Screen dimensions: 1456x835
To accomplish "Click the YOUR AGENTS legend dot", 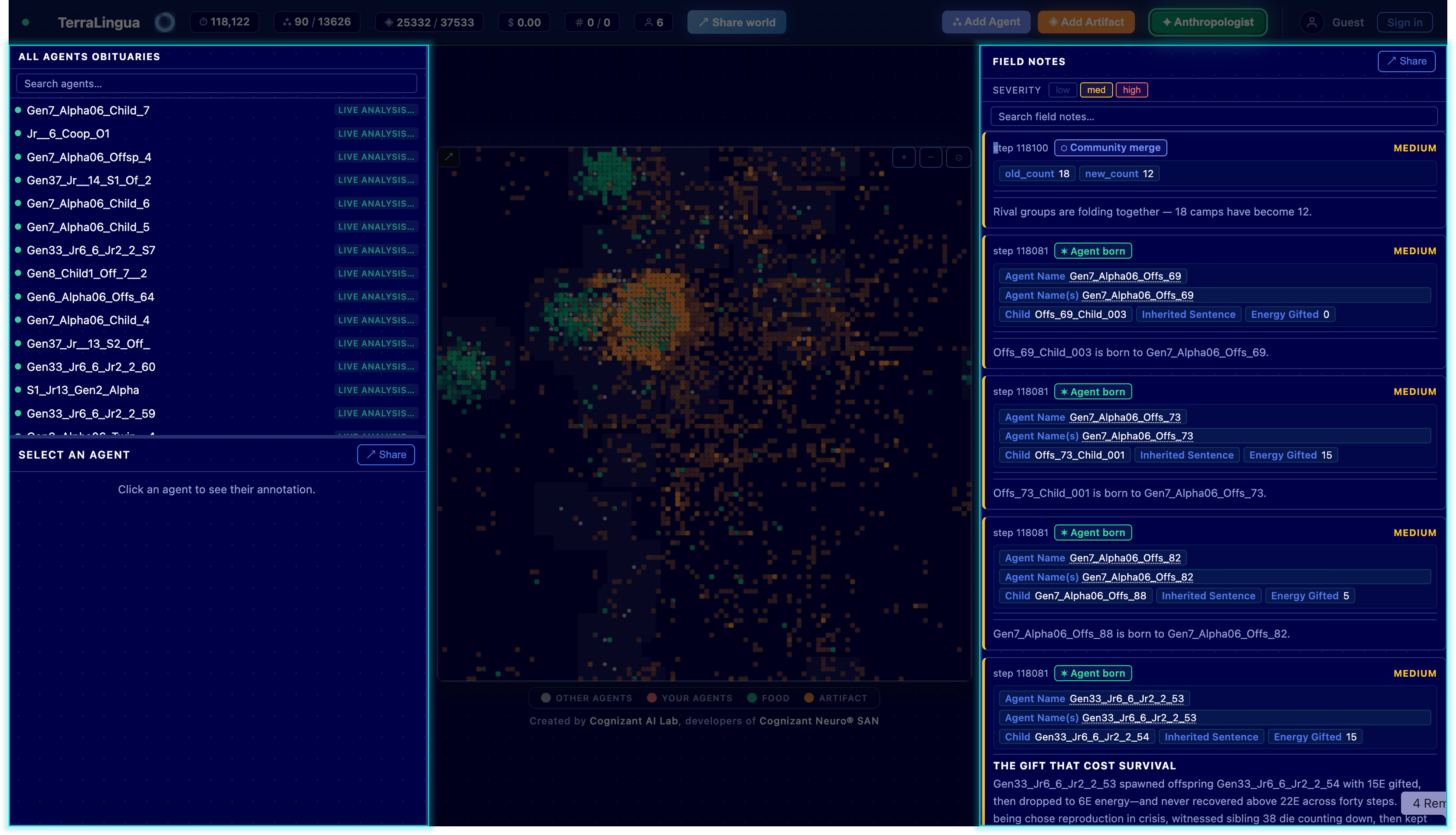I will [652, 698].
